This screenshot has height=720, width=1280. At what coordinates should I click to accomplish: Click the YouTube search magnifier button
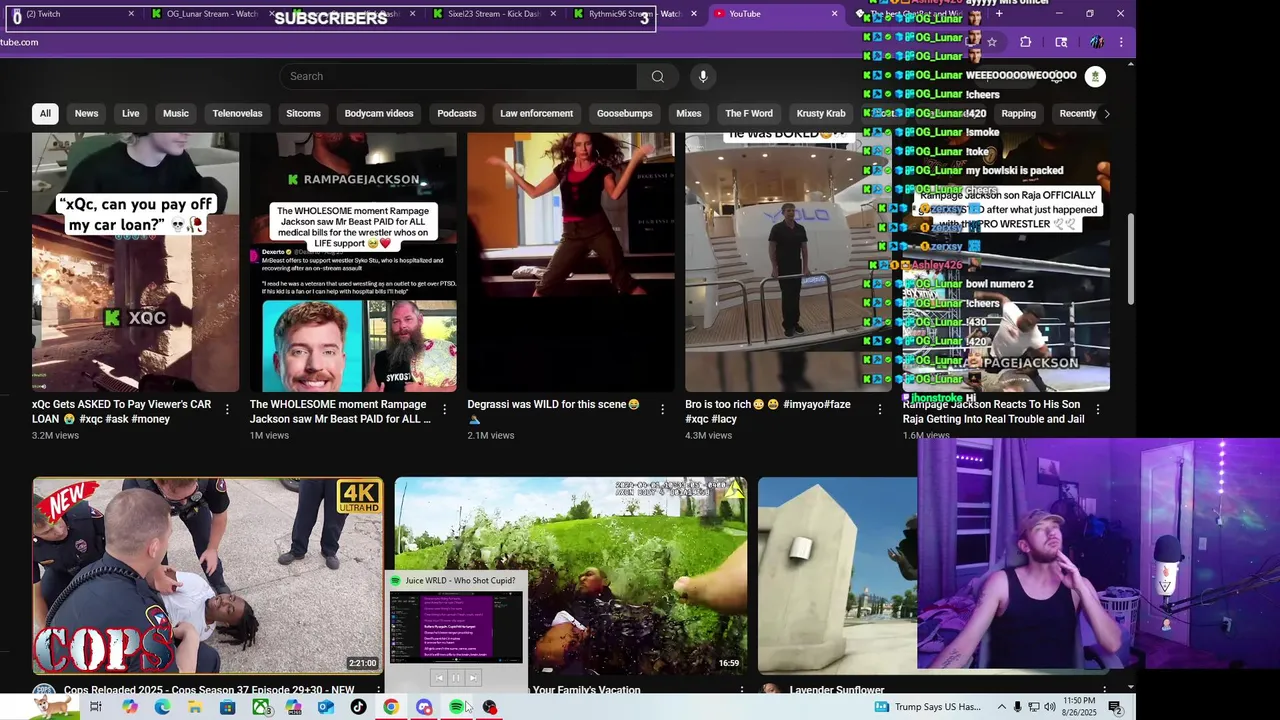pos(657,76)
